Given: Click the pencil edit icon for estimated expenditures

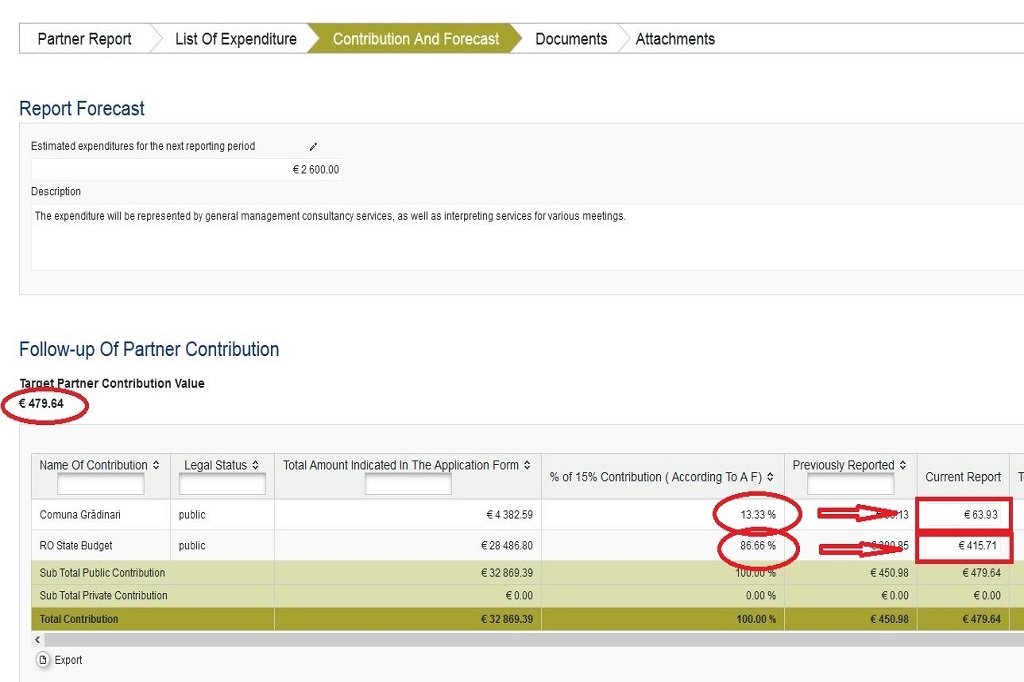Looking at the screenshot, I should (x=313, y=147).
